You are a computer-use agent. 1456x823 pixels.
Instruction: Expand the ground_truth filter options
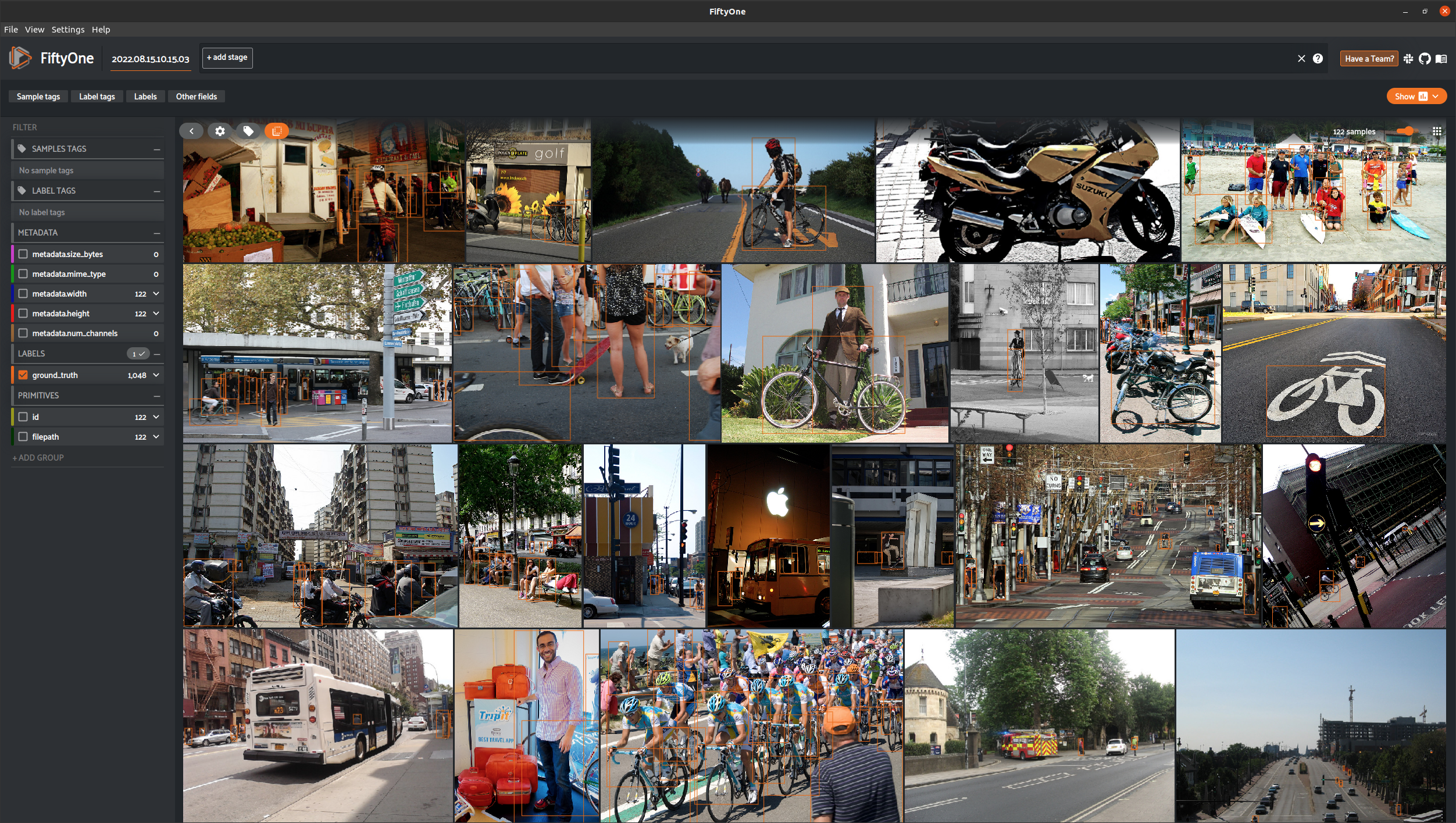pos(156,375)
